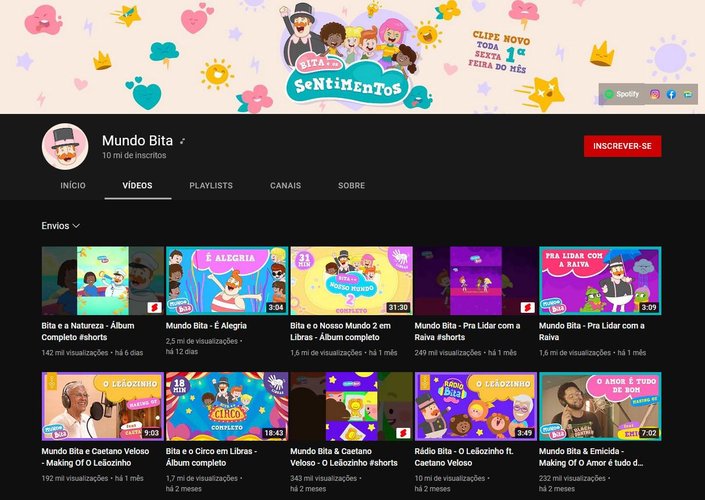The width and height of the screenshot is (705, 500).
Task: Open title Bita e o Circo em Libras
Action: point(211,457)
